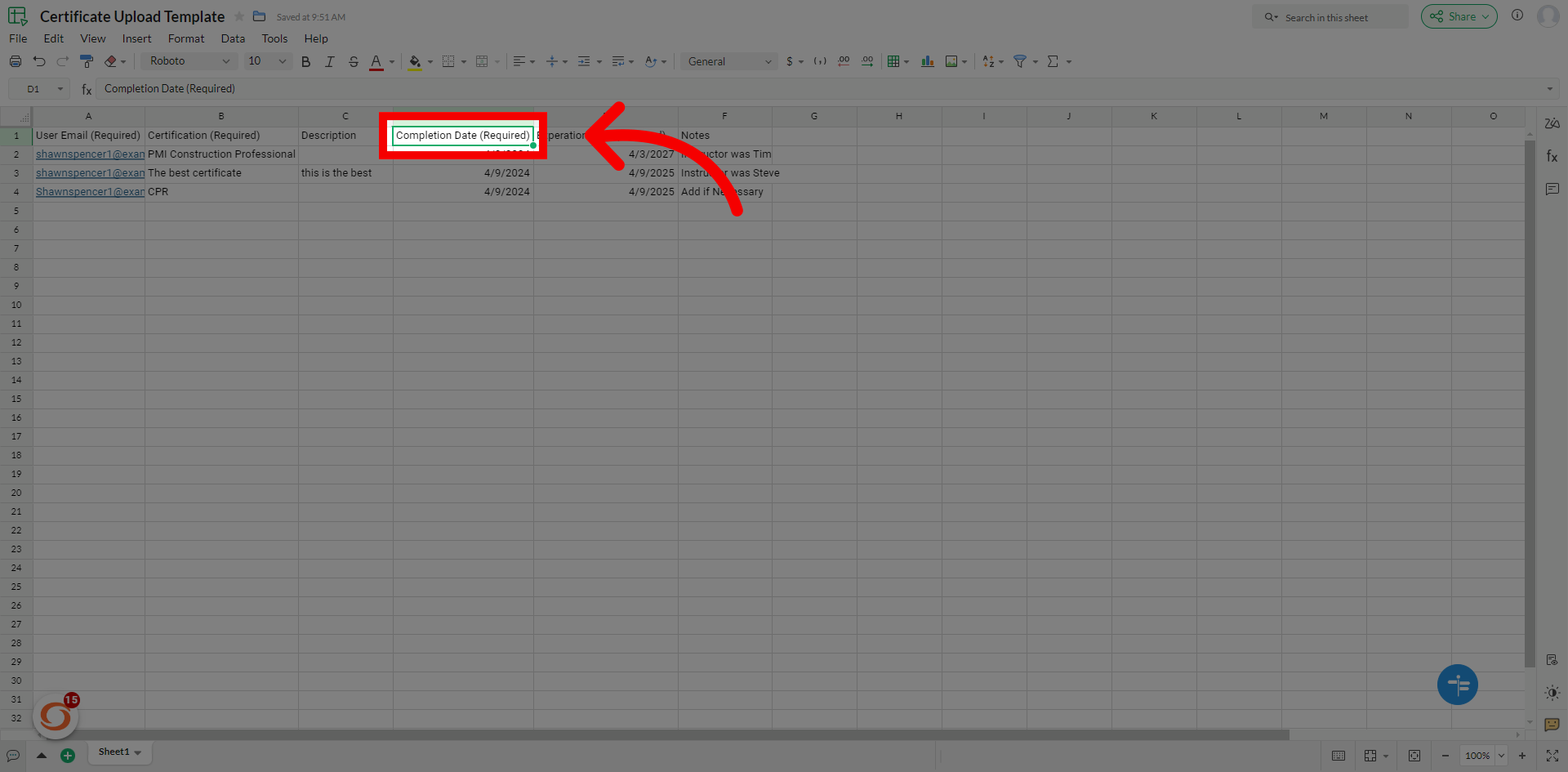Toggle Italic formatting
This screenshot has width=1568, height=772.
[x=329, y=61]
